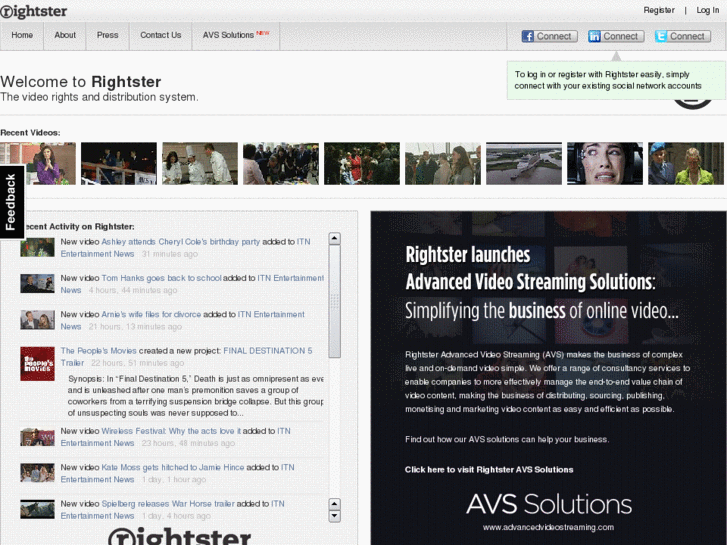The height and width of the screenshot is (545, 727).
Task: Click thumbnail beside Arnie's wife activity item
Action: [x=38, y=320]
